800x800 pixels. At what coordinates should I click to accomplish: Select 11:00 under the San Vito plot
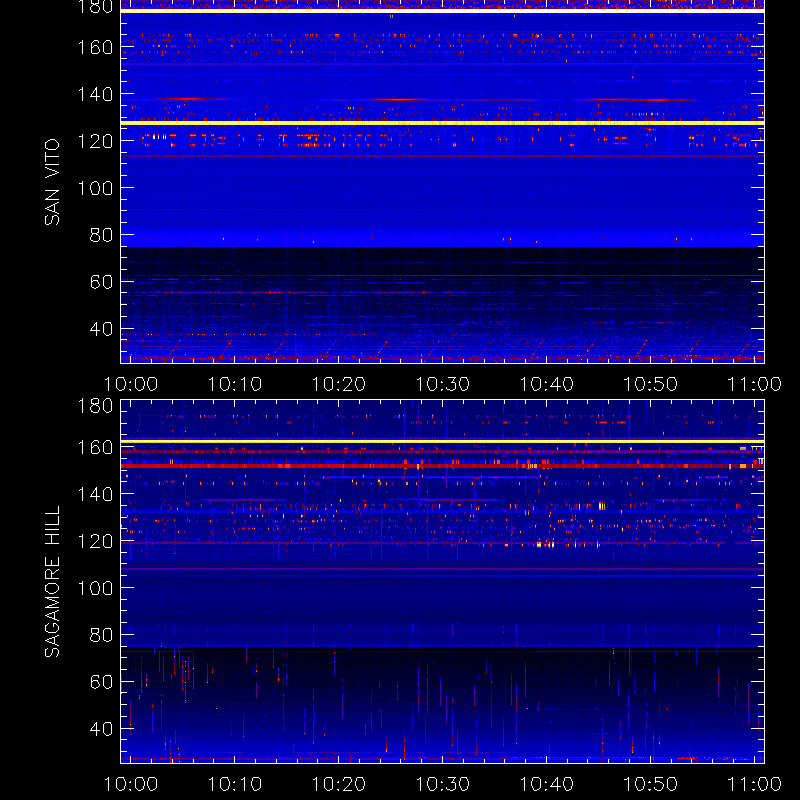coord(754,384)
